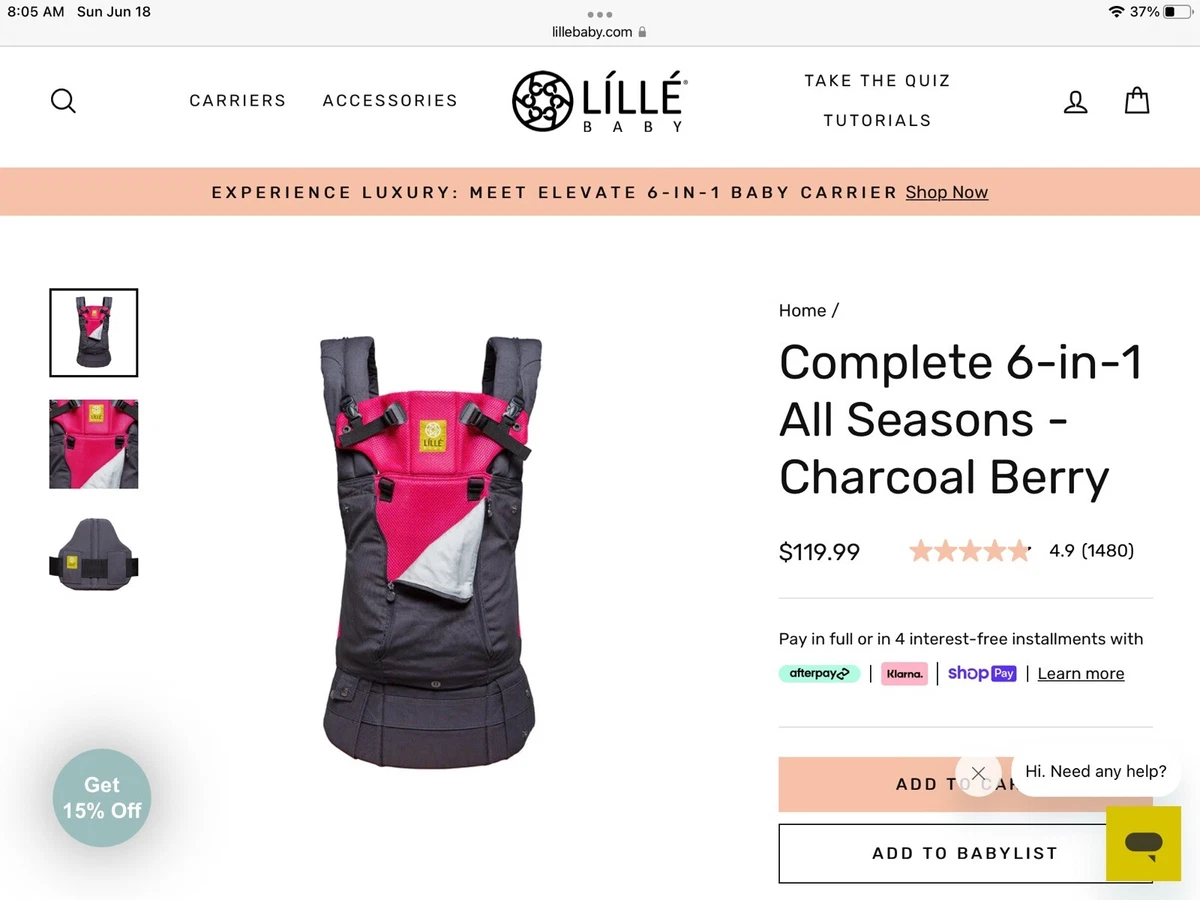Open the account profile icon

point(1075,101)
